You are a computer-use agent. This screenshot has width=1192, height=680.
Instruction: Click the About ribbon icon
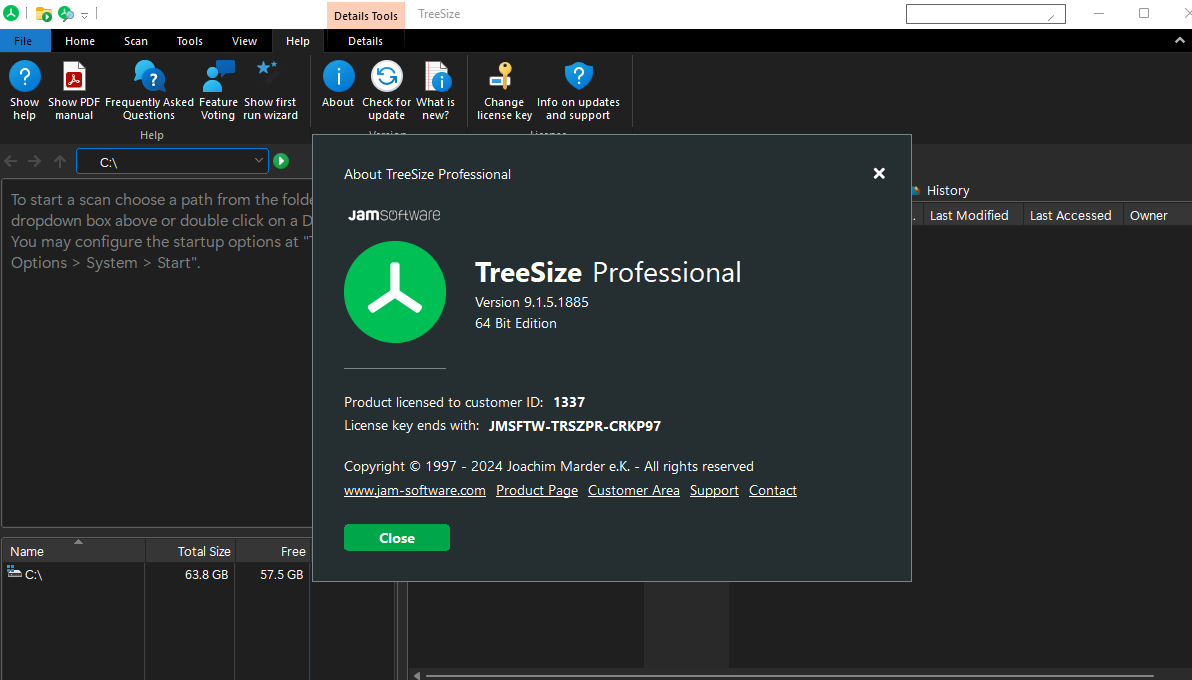(x=338, y=85)
